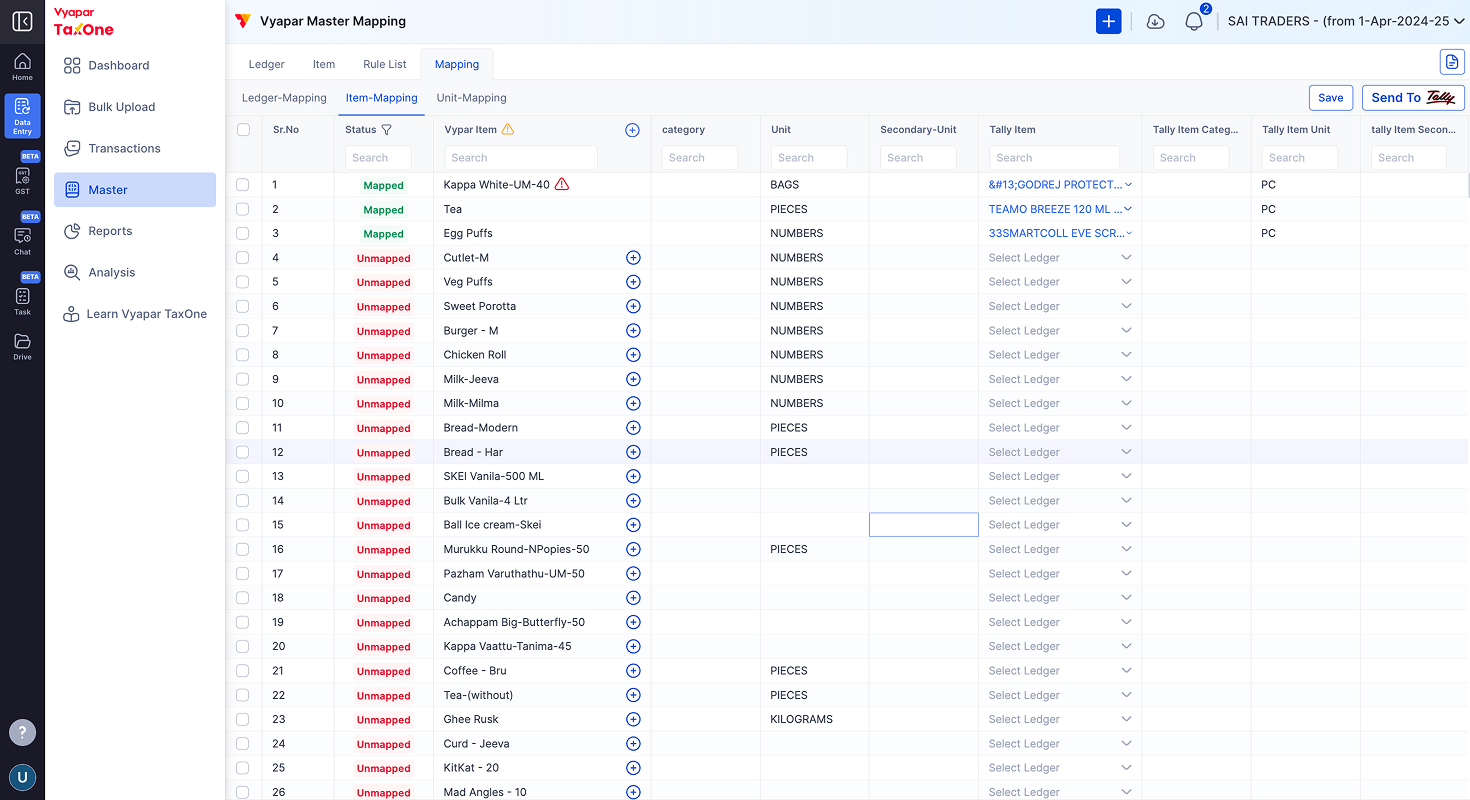Click the Vypar Item search field

[520, 158]
